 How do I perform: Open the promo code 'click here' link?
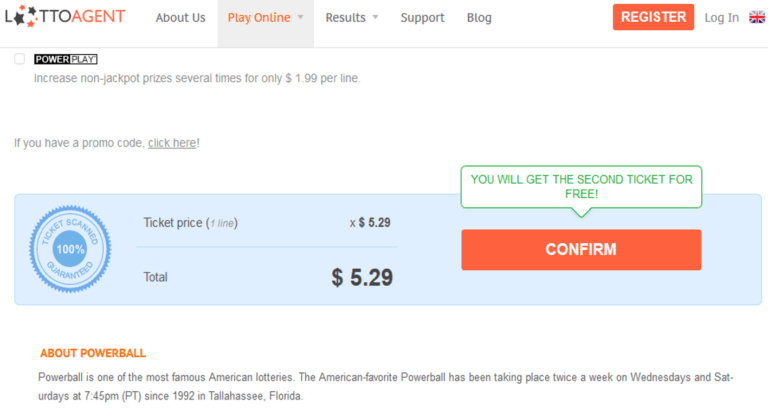172,143
